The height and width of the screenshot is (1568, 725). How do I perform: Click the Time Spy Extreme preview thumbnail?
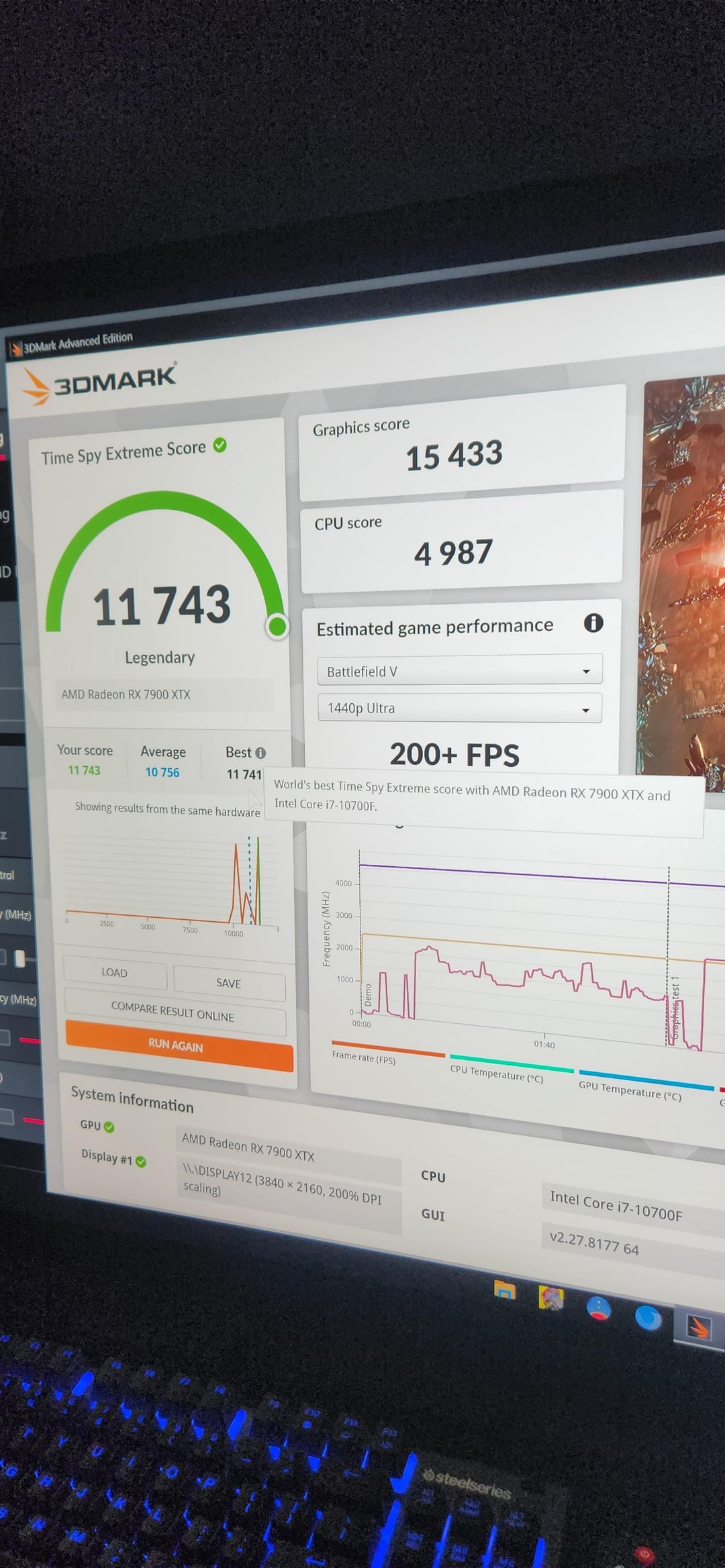click(x=683, y=584)
